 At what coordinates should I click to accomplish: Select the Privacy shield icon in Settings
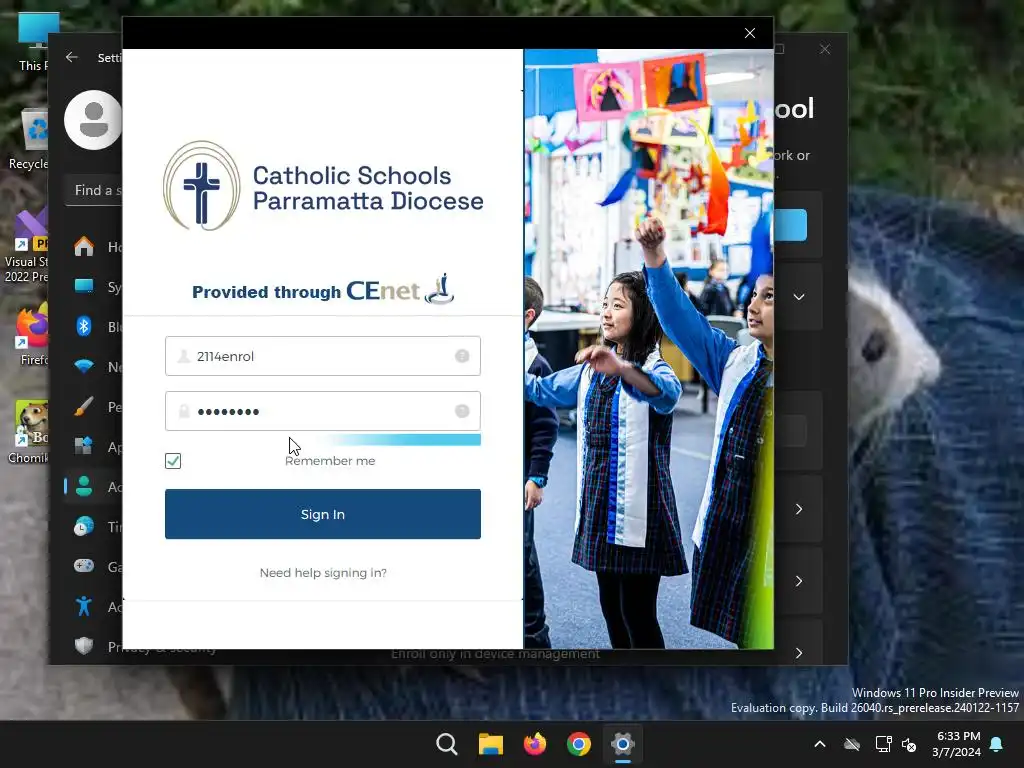pyautogui.click(x=84, y=646)
